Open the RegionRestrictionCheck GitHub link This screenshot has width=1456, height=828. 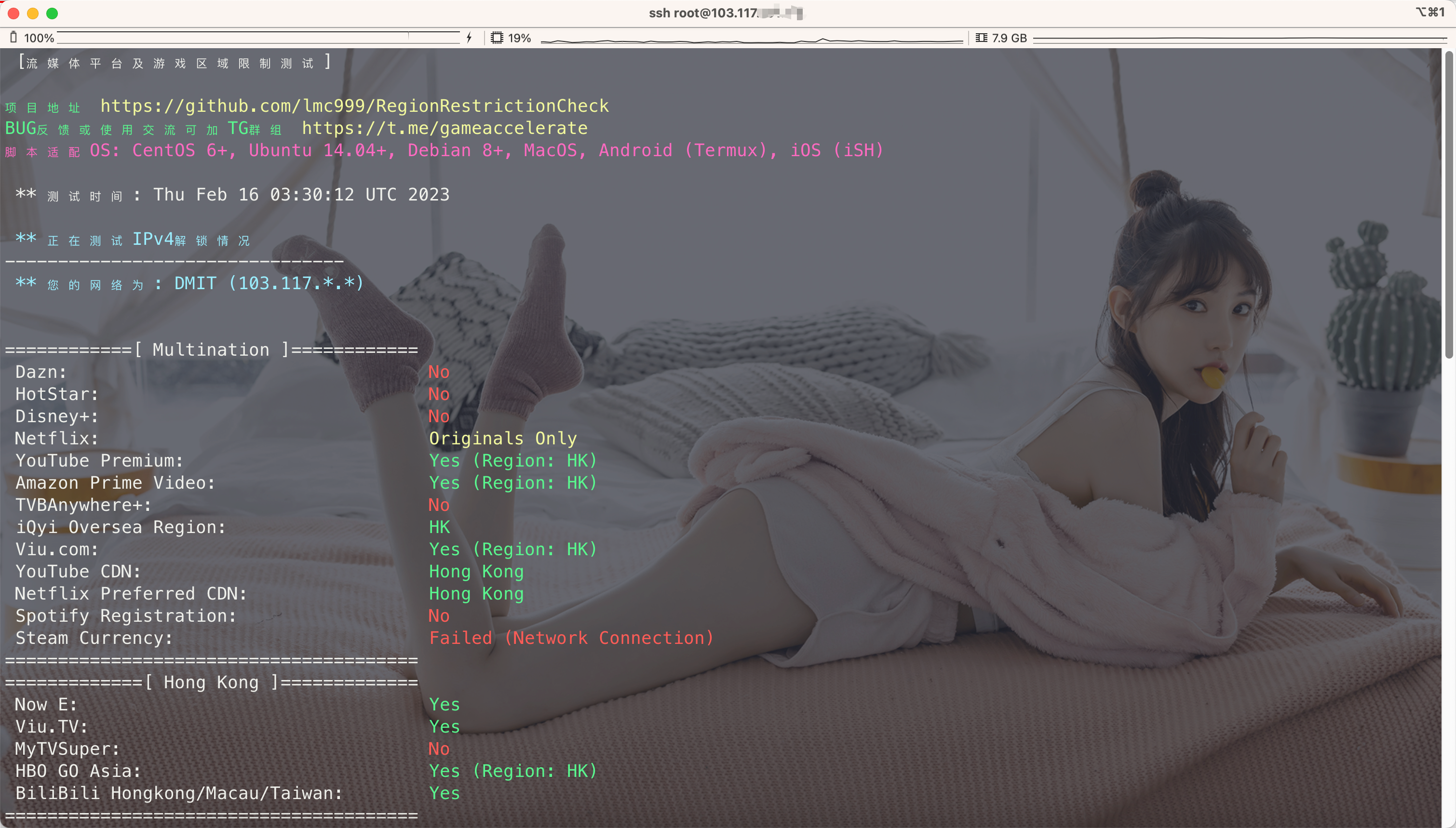pos(354,106)
